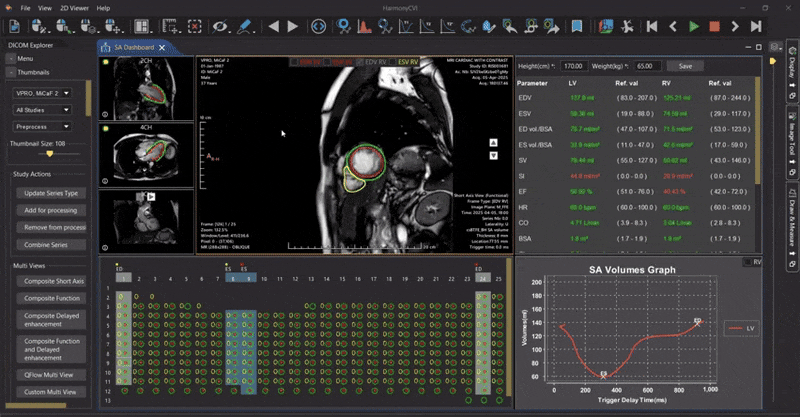Select frame 24 ED header in grid
800x417 pixels.
483,279
